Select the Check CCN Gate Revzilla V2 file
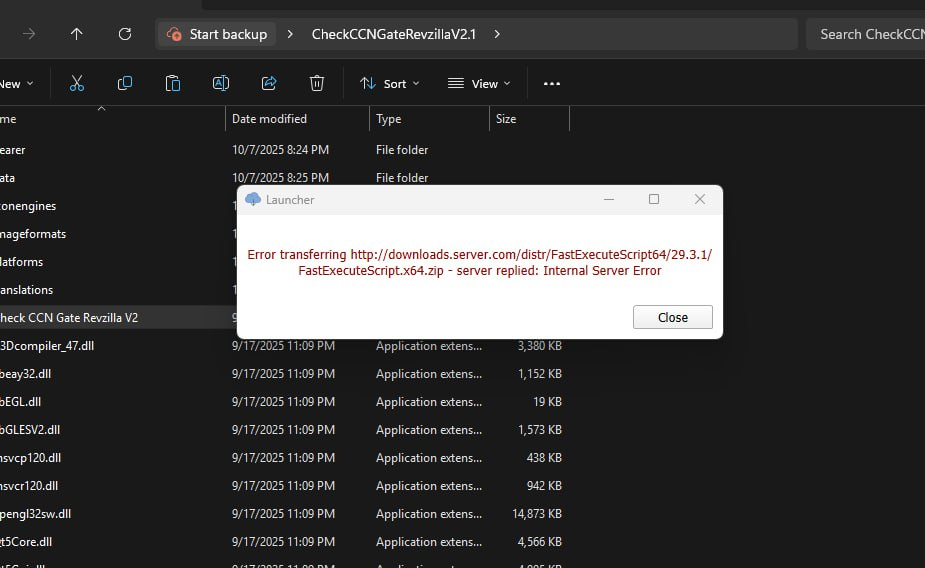The height and width of the screenshot is (568, 925). (68, 318)
